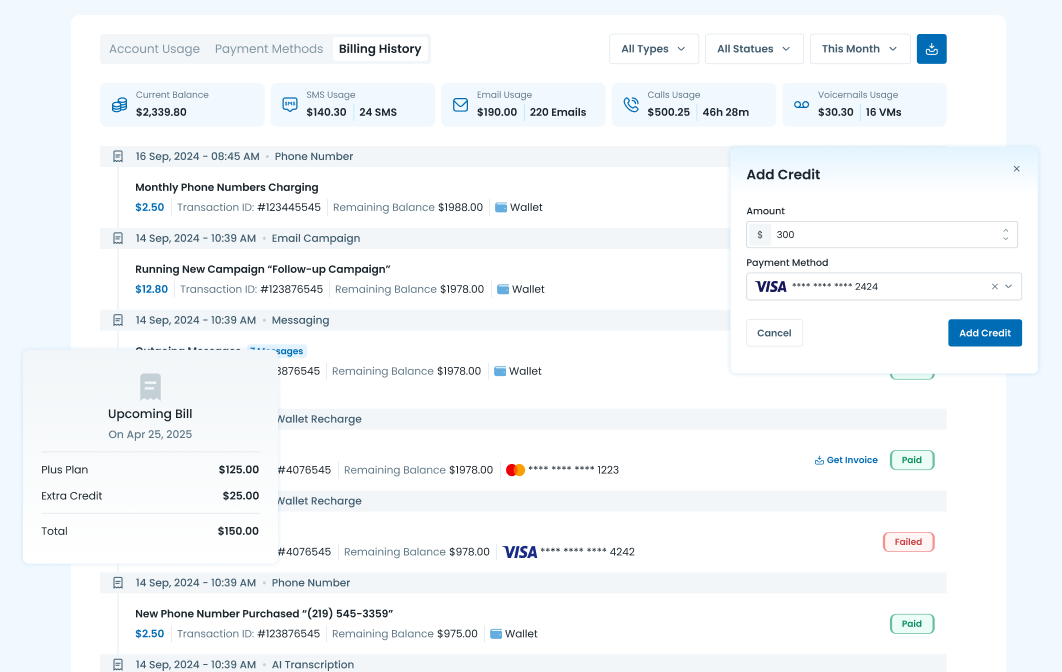Click the Email Usage envelope icon

pos(461,104)
